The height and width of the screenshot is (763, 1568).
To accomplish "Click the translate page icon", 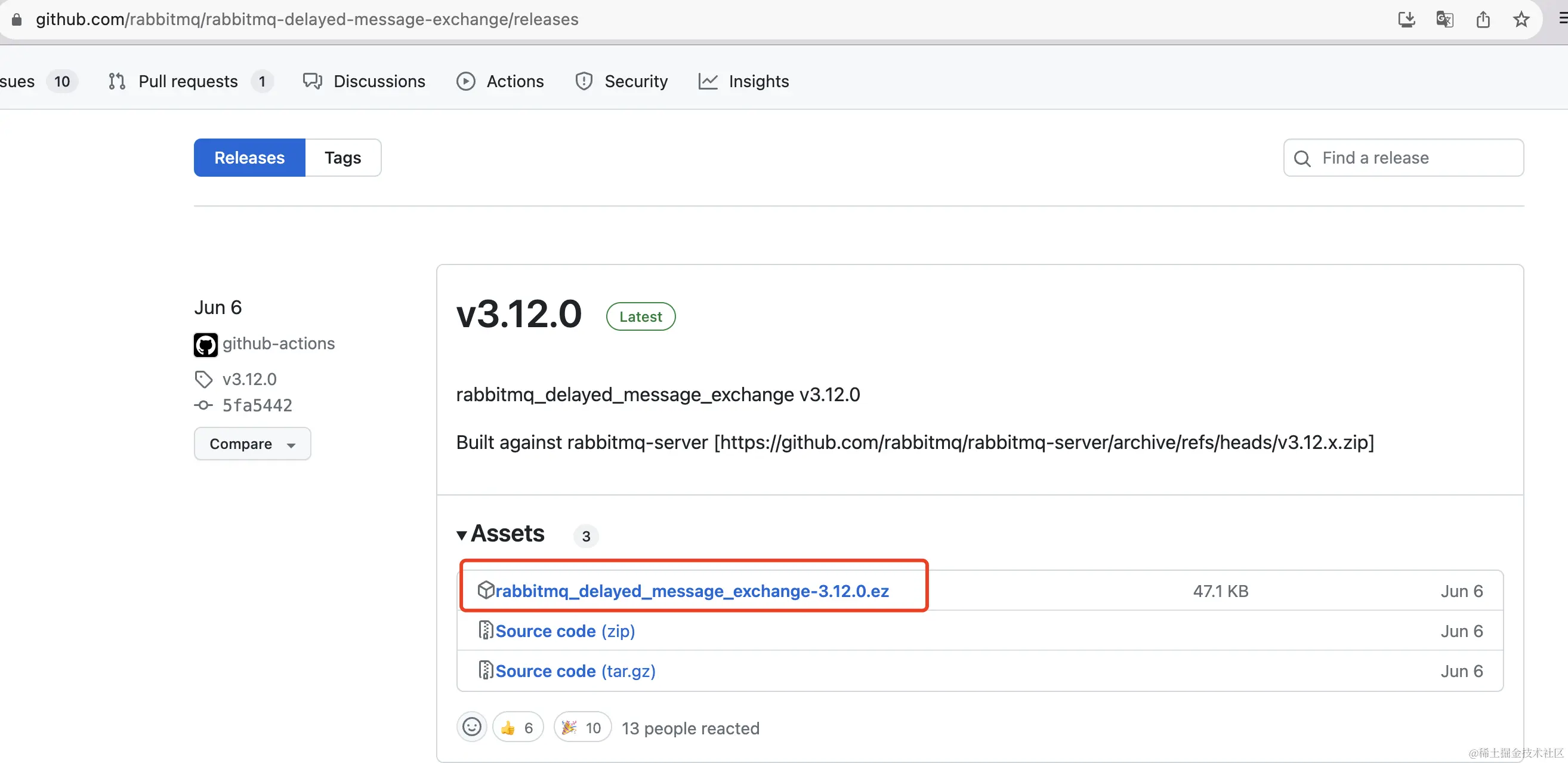I will click(x=1444, y=20).
